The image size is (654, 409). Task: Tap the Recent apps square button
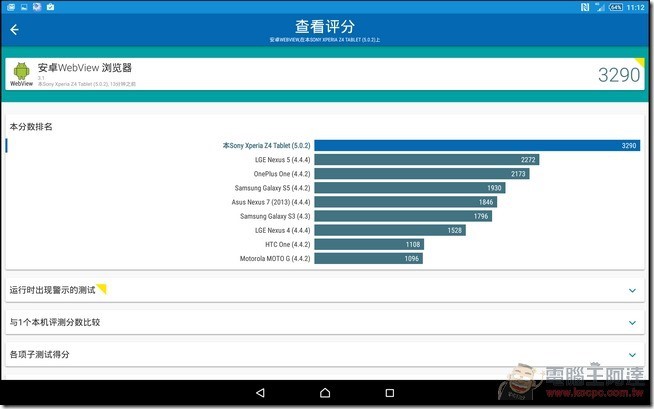coord(390,393)
